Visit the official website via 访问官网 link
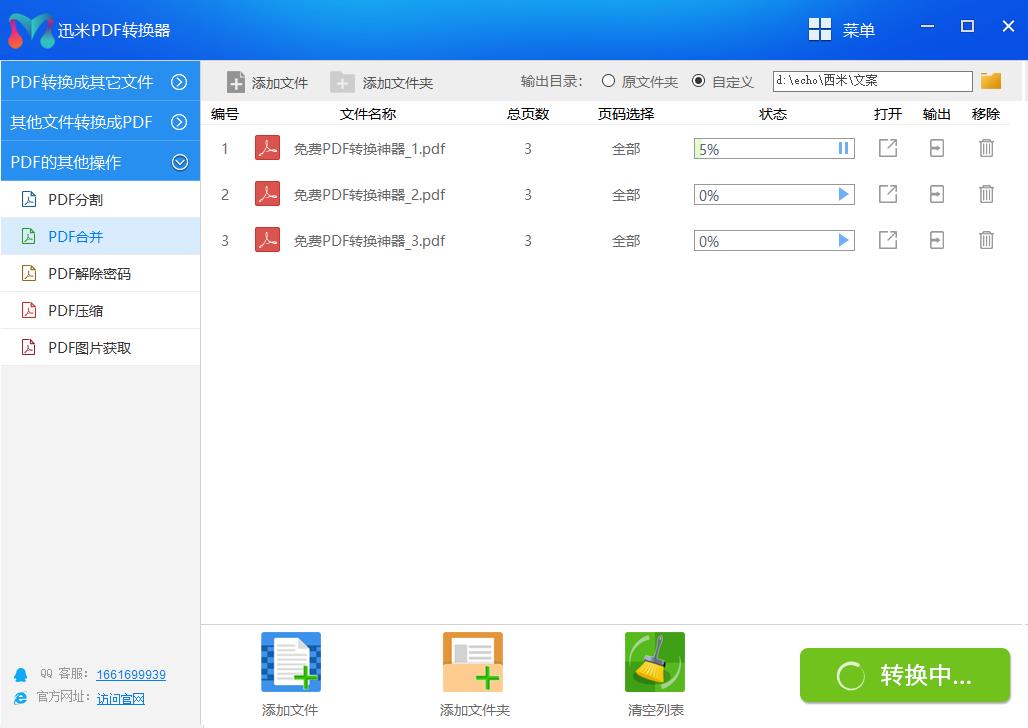The width and height of the screenshot is (1028, 728). 120,698
